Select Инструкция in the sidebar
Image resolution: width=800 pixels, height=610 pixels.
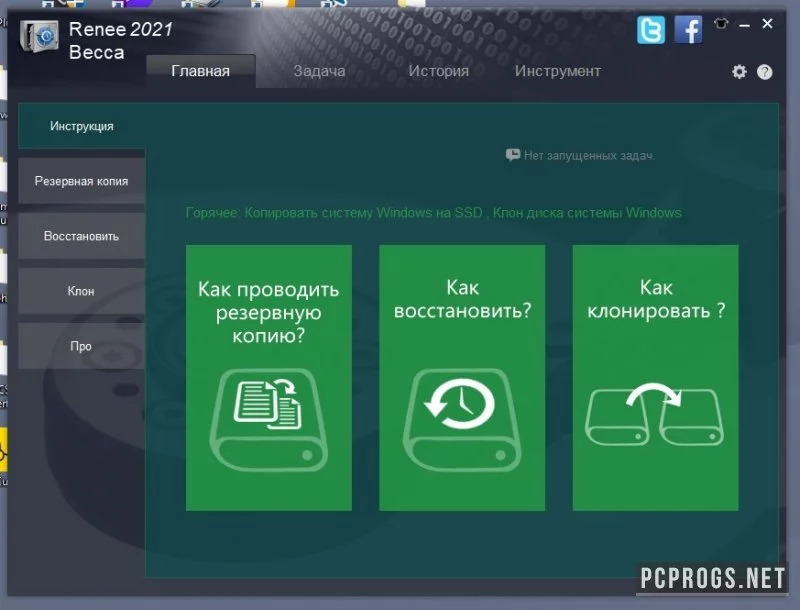point(82,126)
